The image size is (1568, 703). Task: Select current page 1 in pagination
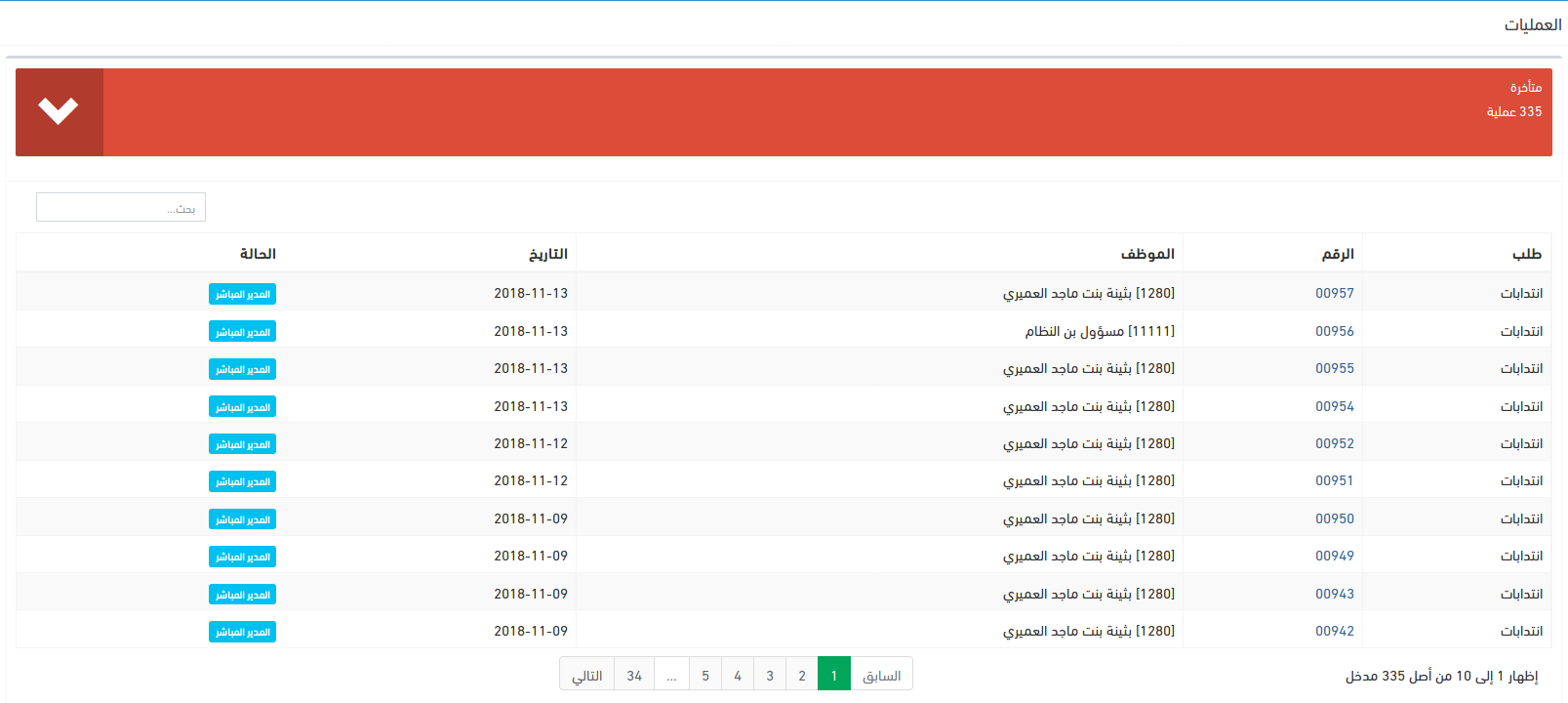[x=834, y=676]
